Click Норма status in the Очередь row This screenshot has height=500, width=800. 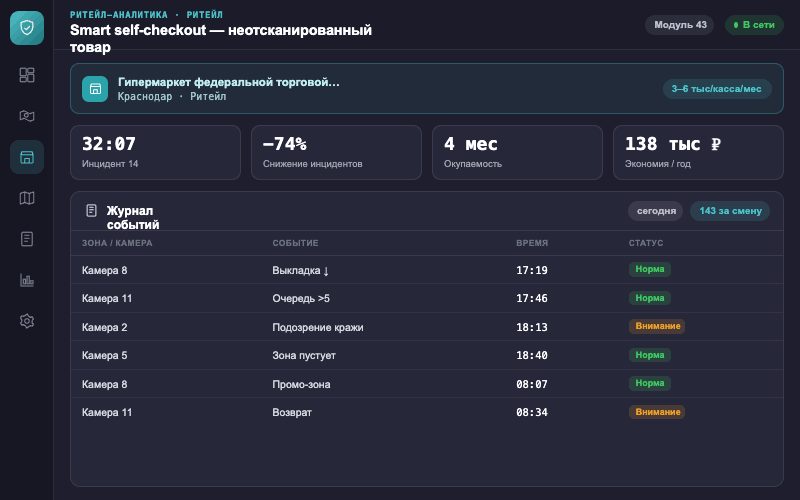coord(649,298)
